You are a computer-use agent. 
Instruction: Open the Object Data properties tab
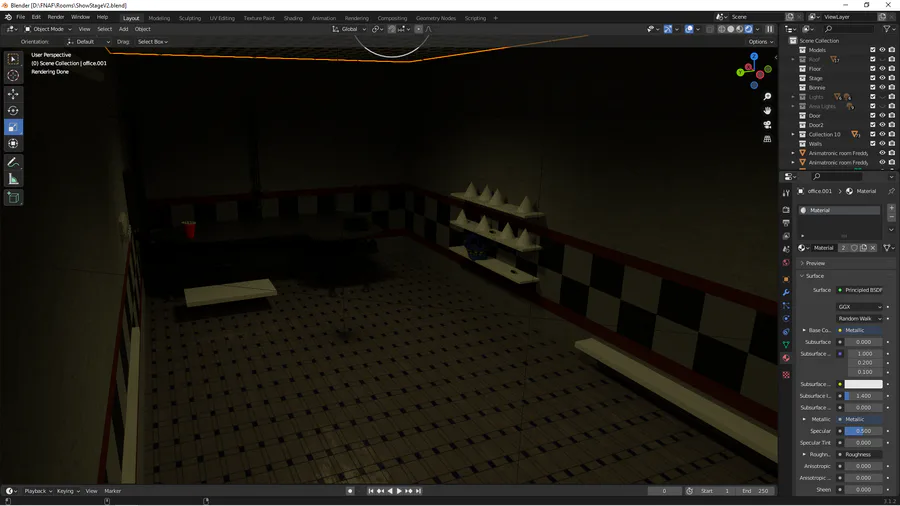tap(786, 345)
